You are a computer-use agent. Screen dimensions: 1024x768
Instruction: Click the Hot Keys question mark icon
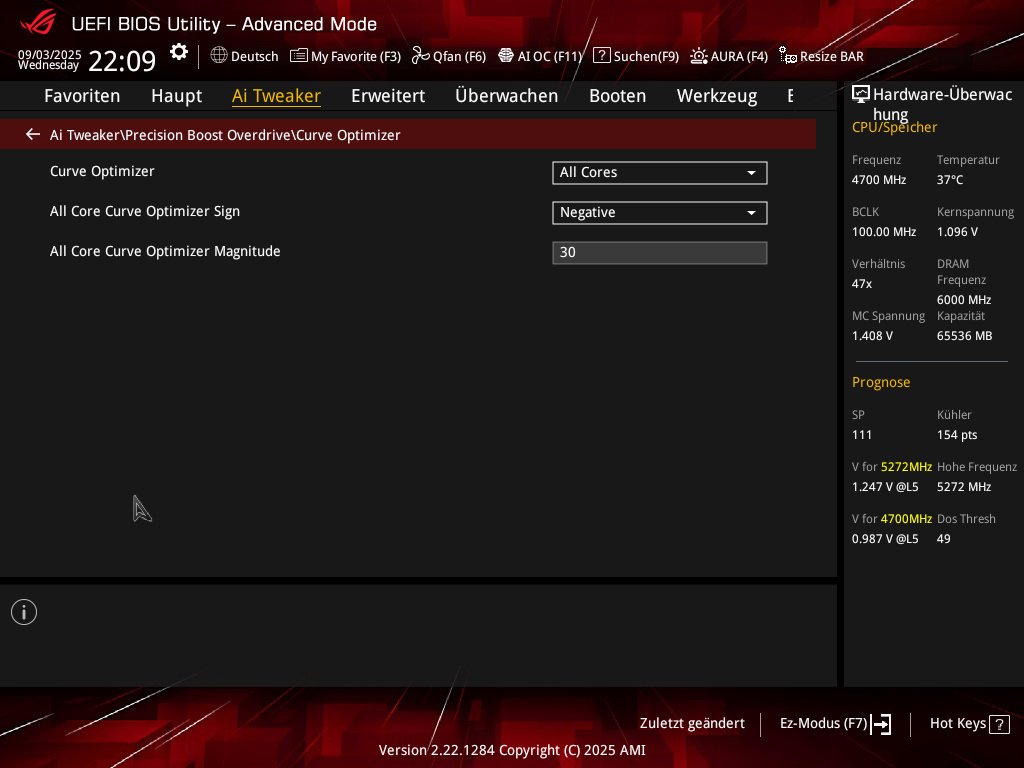(999, 724)
